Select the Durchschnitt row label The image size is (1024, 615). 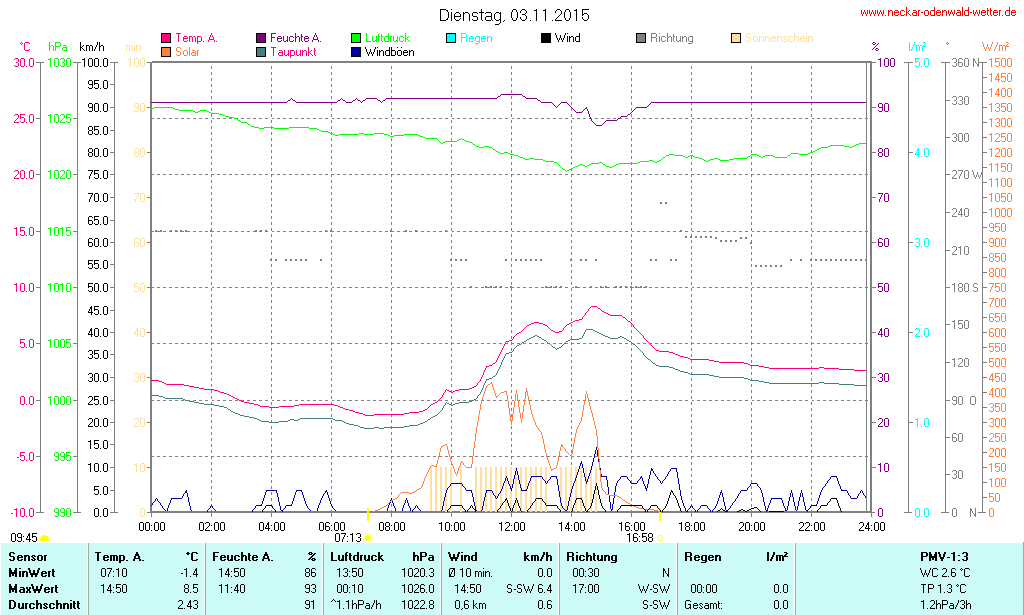pos(40,604)
